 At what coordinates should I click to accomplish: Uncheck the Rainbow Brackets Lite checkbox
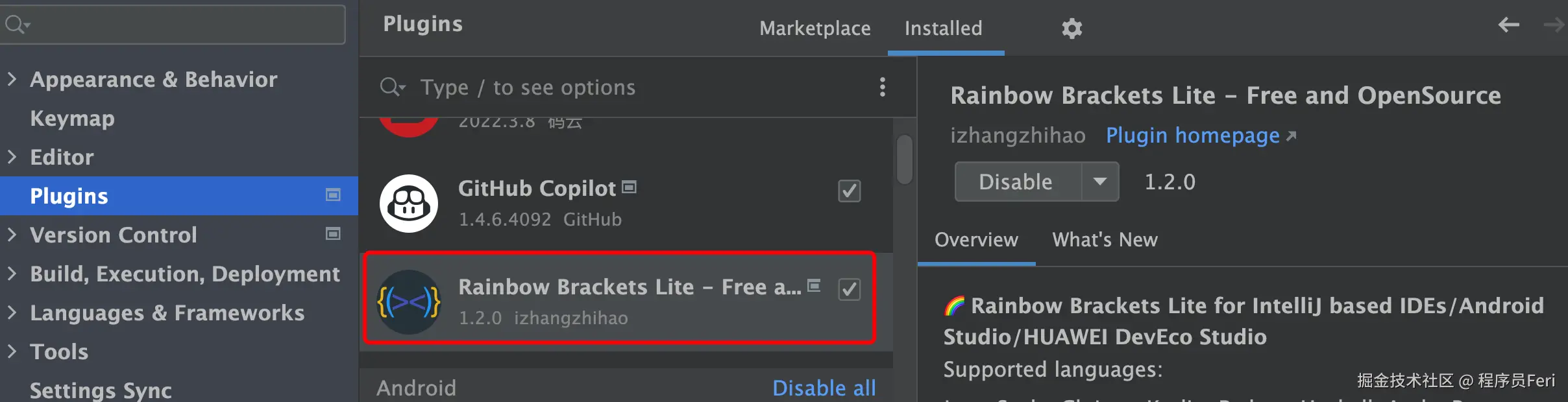pyautogui.click(x=849, y=289)
